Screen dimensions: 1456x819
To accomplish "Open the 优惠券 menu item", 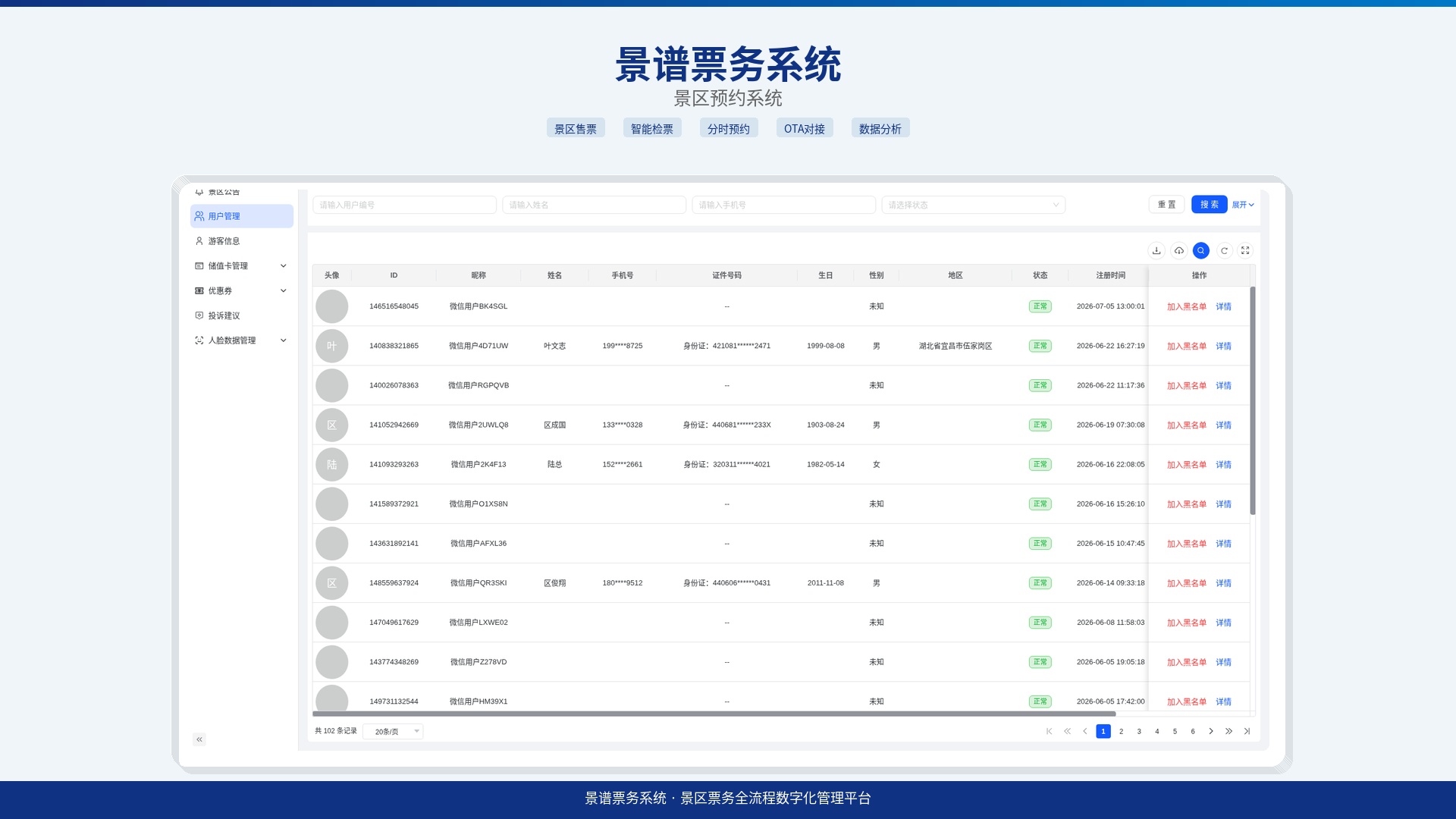I will click(242, 291).
